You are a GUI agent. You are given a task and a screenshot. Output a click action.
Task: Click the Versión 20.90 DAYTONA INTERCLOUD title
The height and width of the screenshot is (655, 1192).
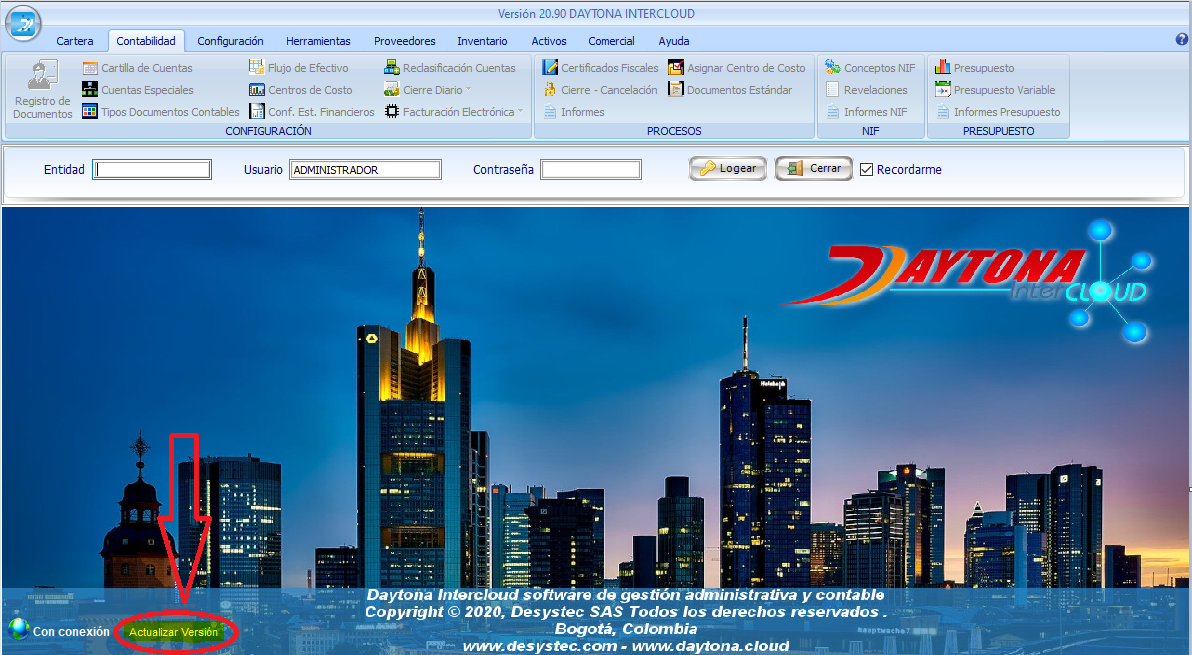pos(596,14)
